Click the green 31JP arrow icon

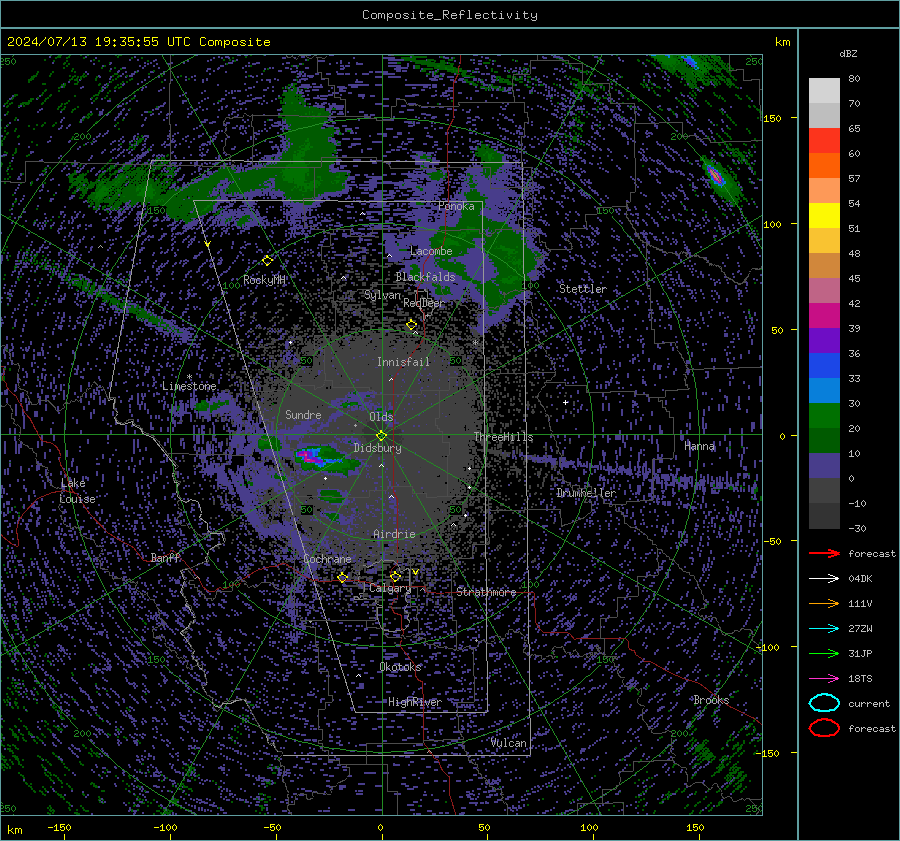[x=824, y=653]
